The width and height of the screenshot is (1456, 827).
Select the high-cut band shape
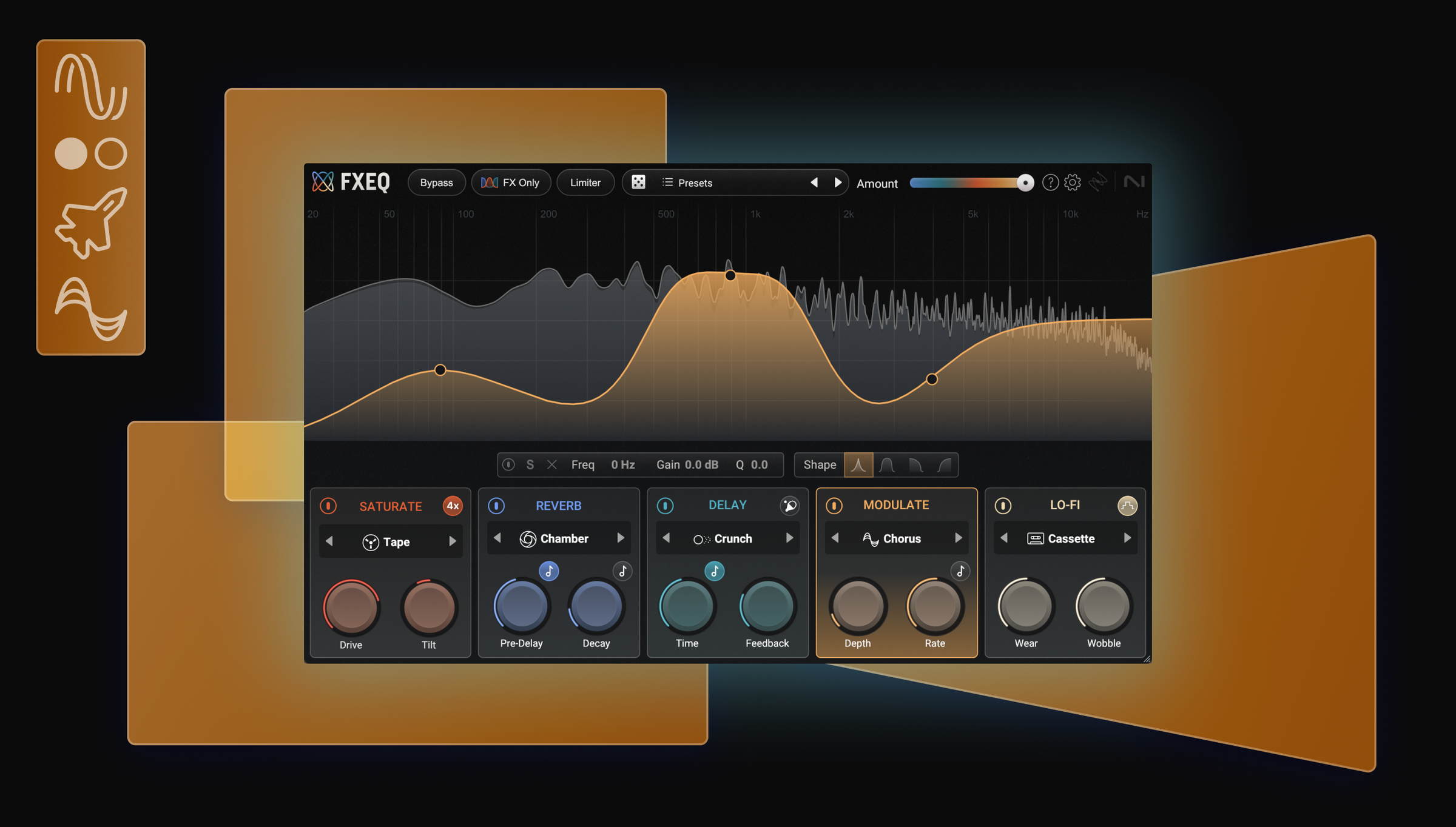coord(915,465)
